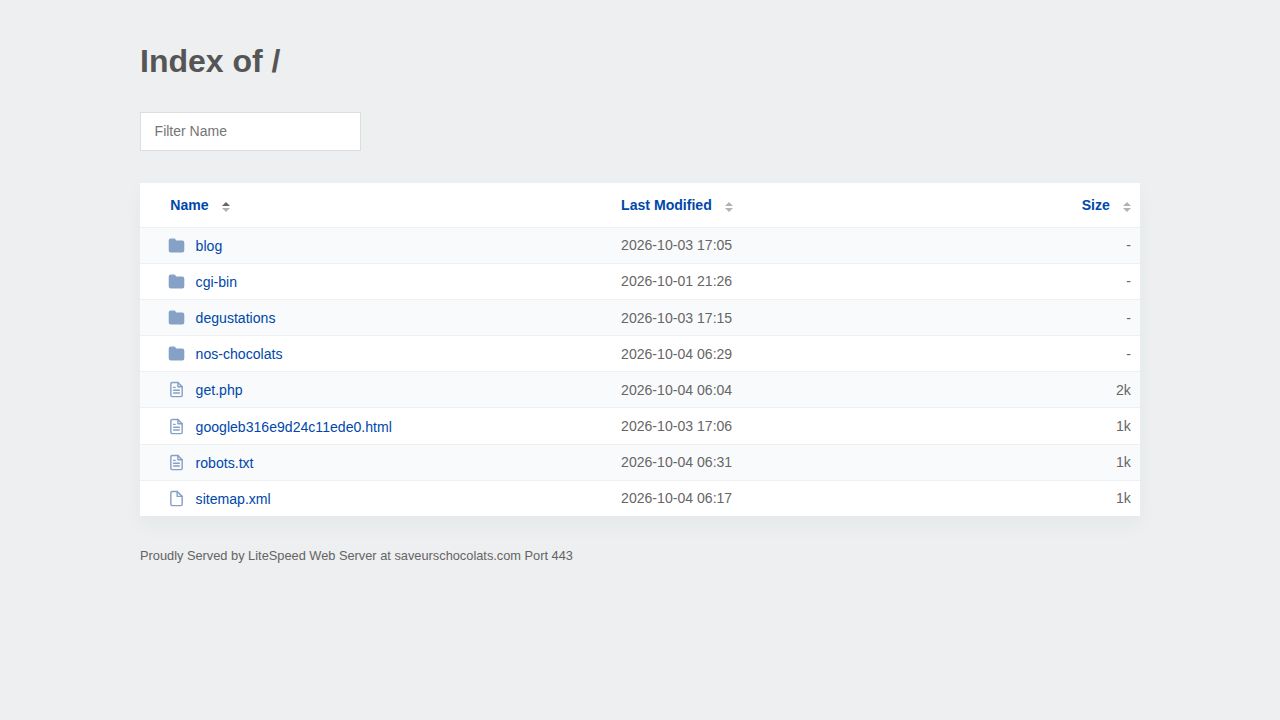Click the 2k size of get.php

(x=1123, y=390)
